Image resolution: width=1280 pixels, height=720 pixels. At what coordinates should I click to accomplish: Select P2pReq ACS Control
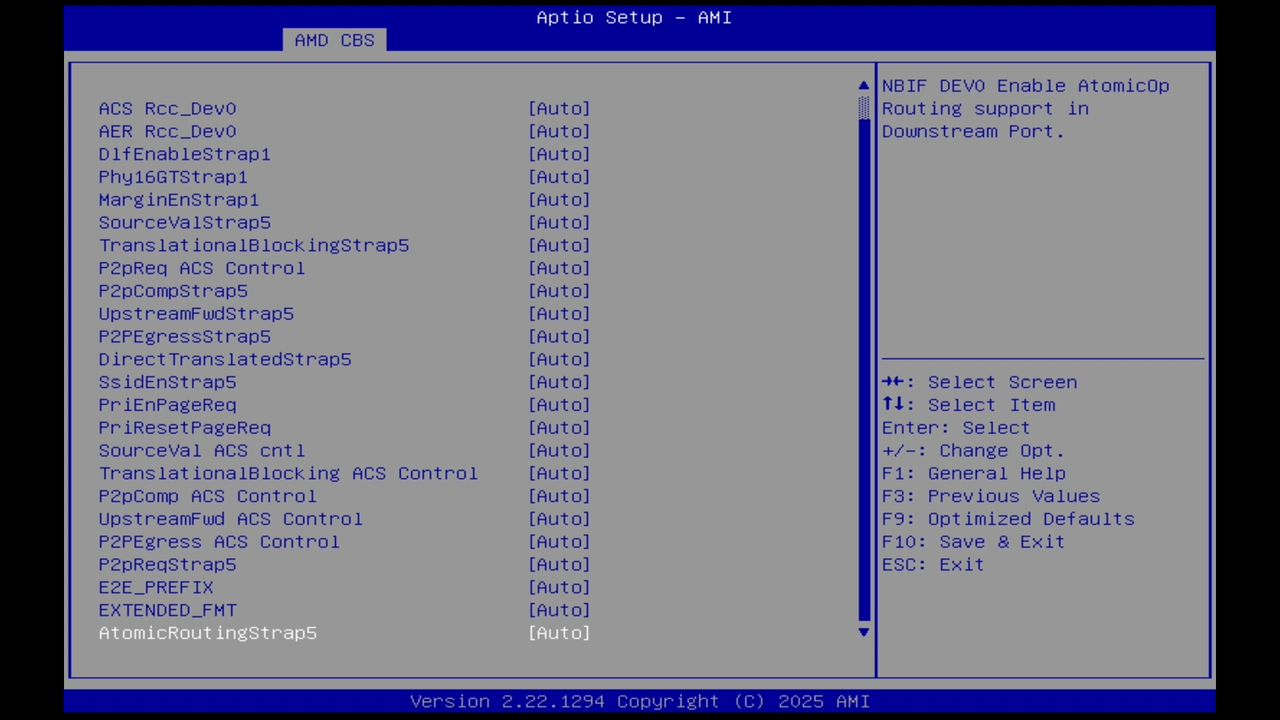click(x=559, y=268)
